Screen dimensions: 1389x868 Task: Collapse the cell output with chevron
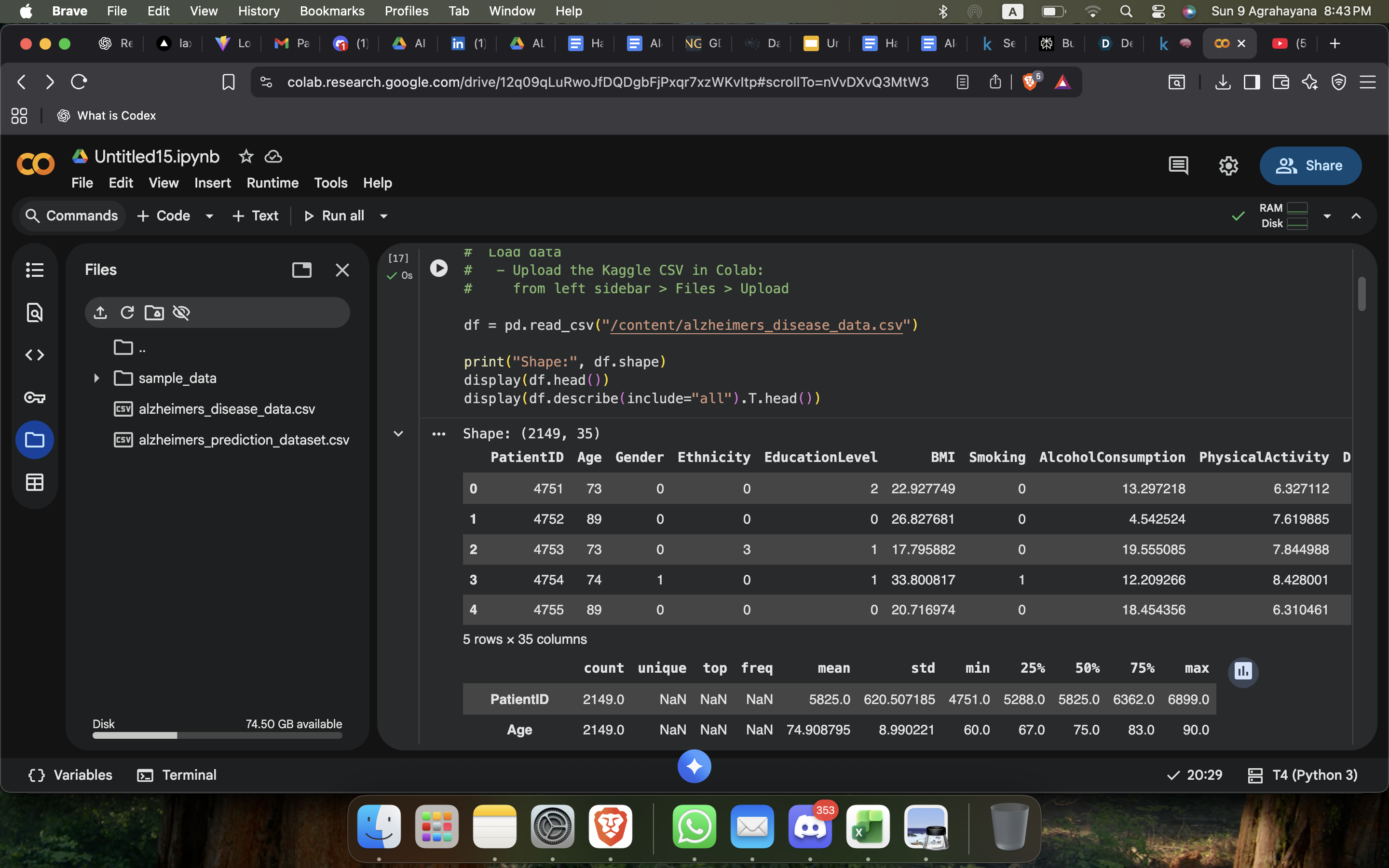tap(398, 434)
